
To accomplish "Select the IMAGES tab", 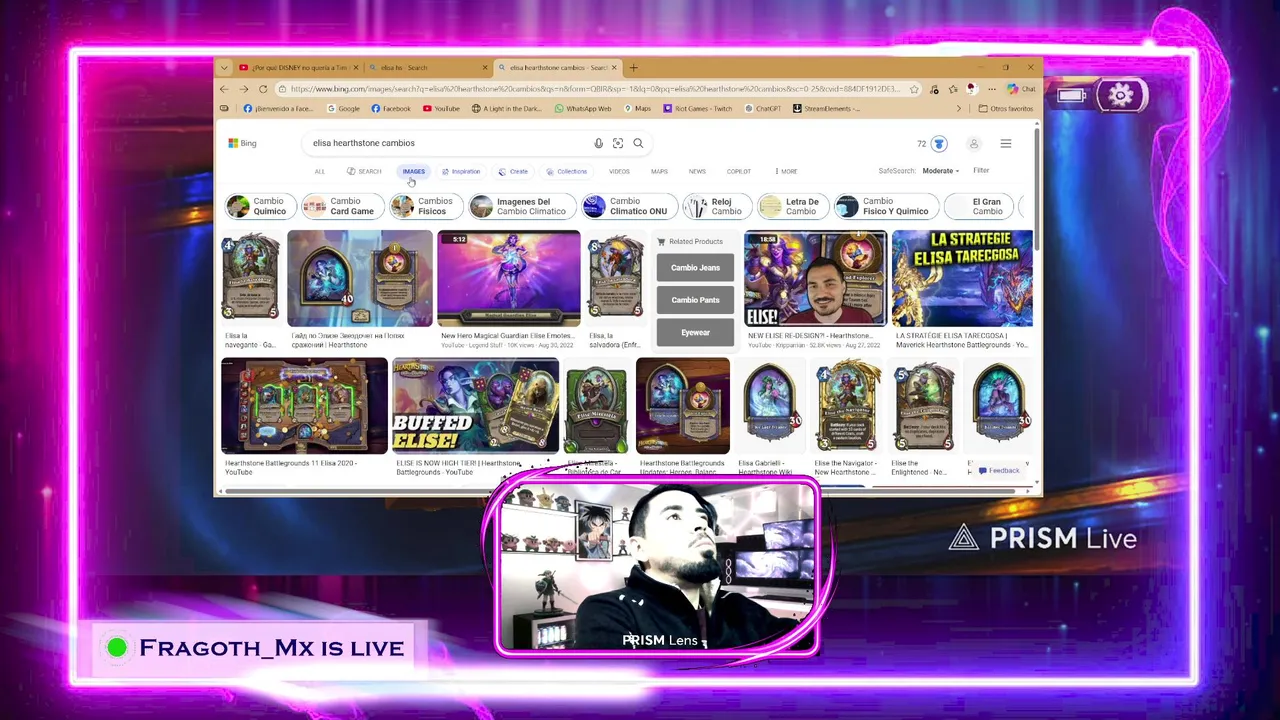I will tap(414, 172).
